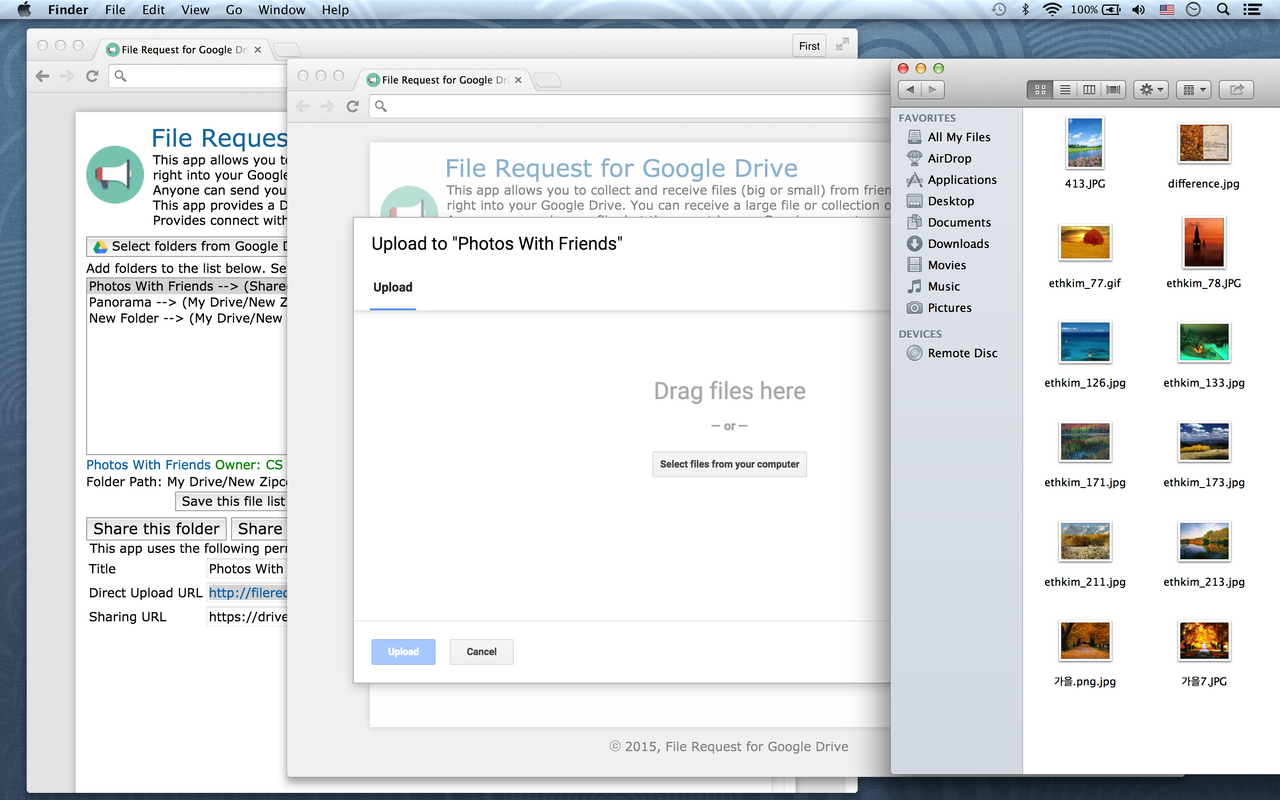Click Share this folder button
The image size is (1280, 800).
(157, 529)
